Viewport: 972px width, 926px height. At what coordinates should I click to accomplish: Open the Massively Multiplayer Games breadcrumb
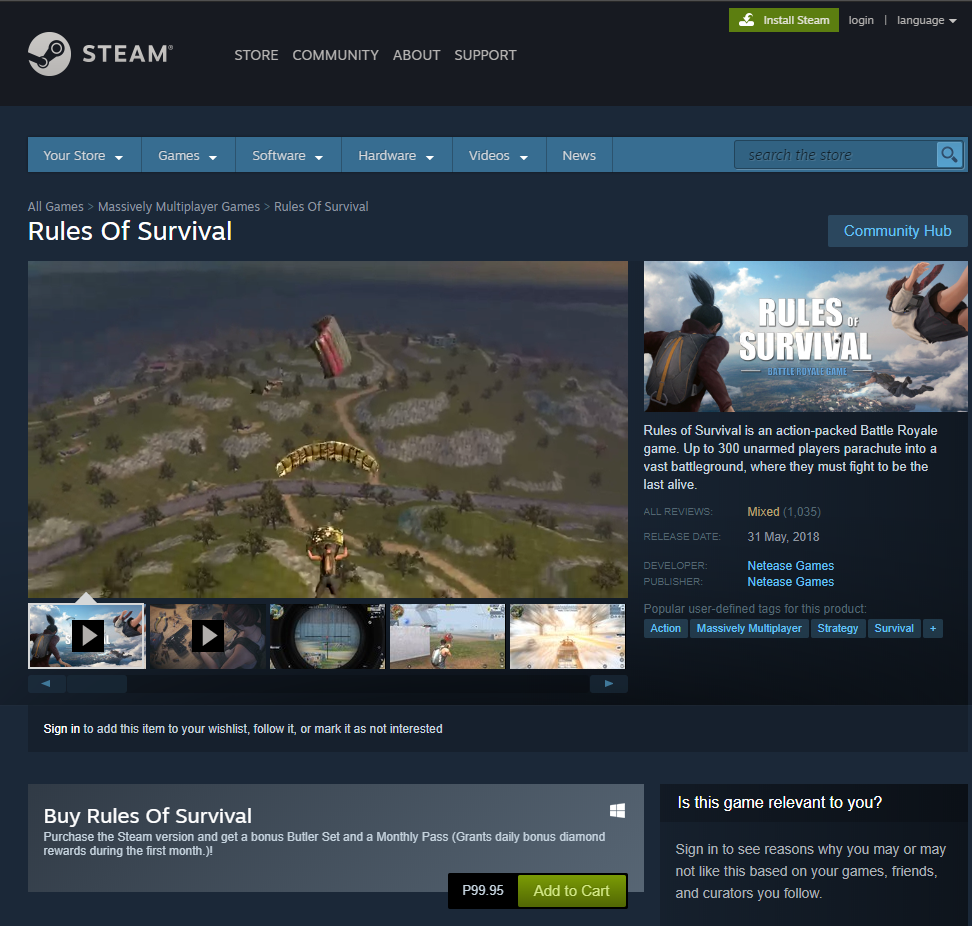[179, 206]
